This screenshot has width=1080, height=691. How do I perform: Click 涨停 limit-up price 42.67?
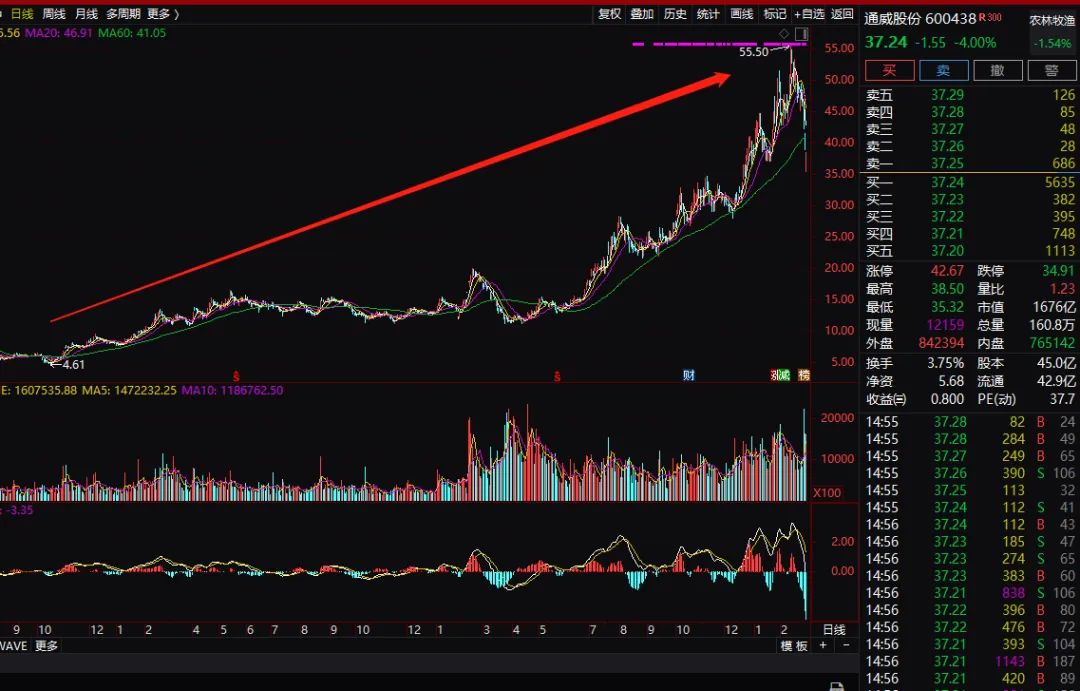[x=947, y=271]
